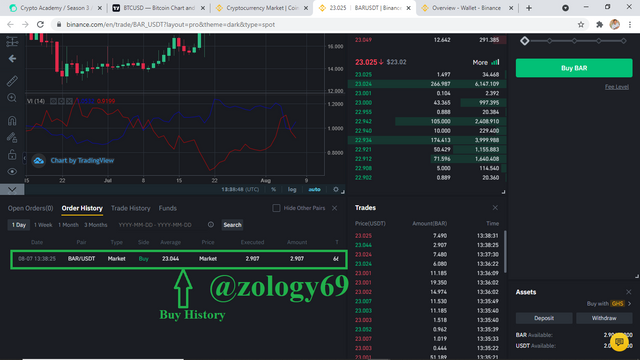Switch to the Cryptocurrency Market browser tab
This screenshot has height=360, width=640.
click(x=262, y=8)
